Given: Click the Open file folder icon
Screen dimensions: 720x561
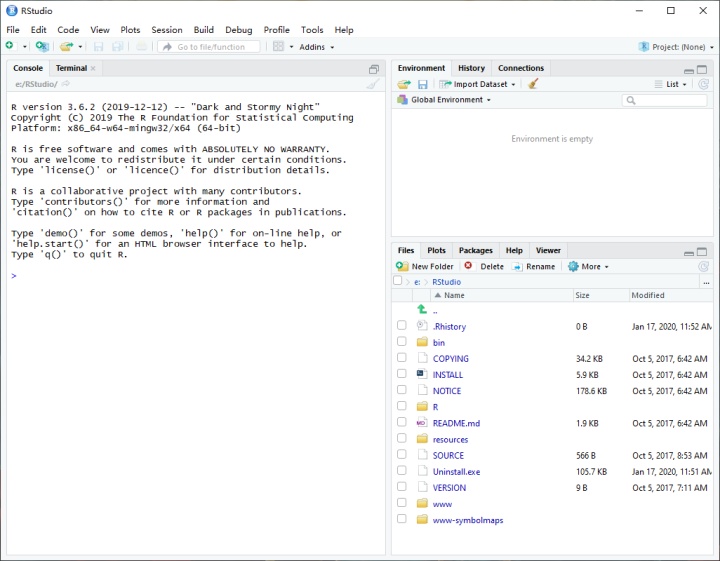Looking at the screenshot, I should 67,46.
